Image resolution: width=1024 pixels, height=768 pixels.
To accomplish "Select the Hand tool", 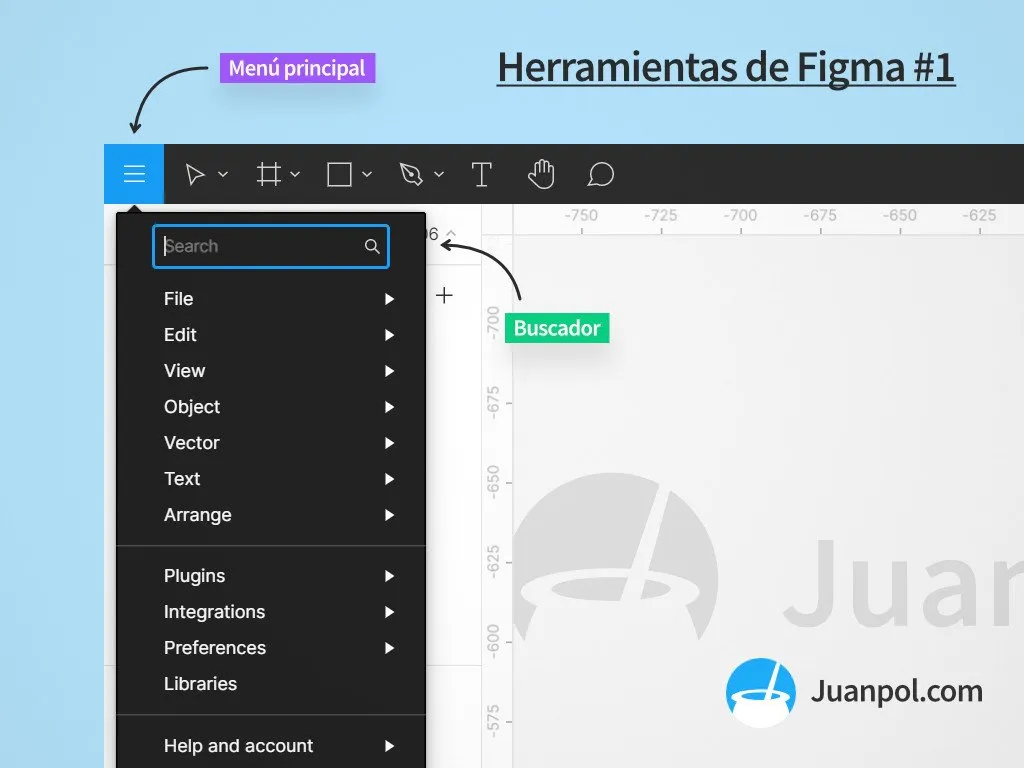I will (x=541, y=174).
